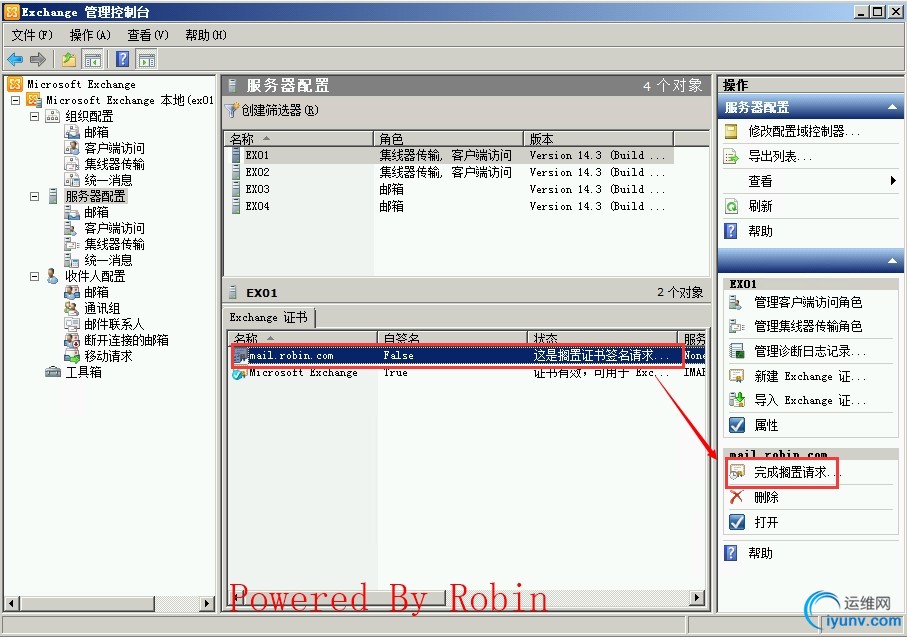Image resolution: width=907 pixels, height=637 pixels.
Task: Collapse the EX01 actions section arrow
Action: [893, 261]
